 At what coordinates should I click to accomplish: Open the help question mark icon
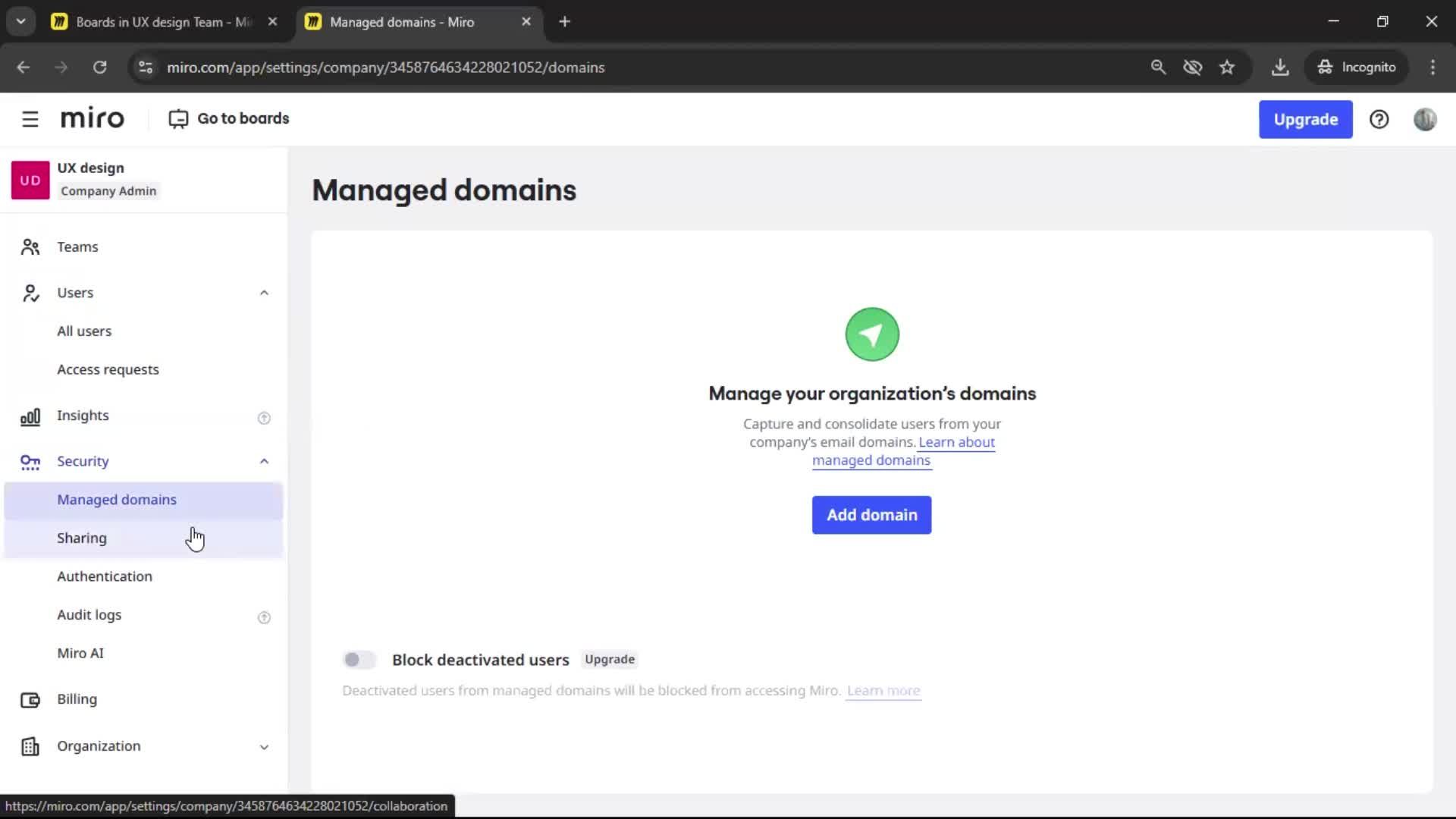point(1379,119)
